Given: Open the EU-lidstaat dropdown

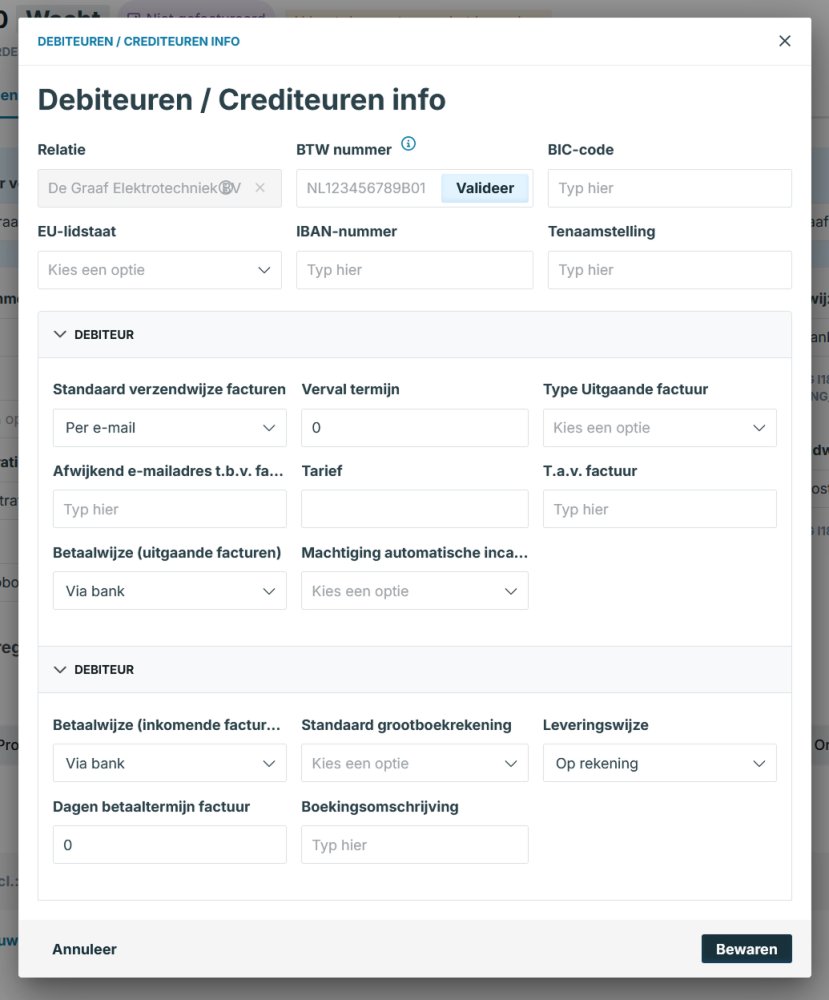Looking at the screenshot, I should coord(160,270).
